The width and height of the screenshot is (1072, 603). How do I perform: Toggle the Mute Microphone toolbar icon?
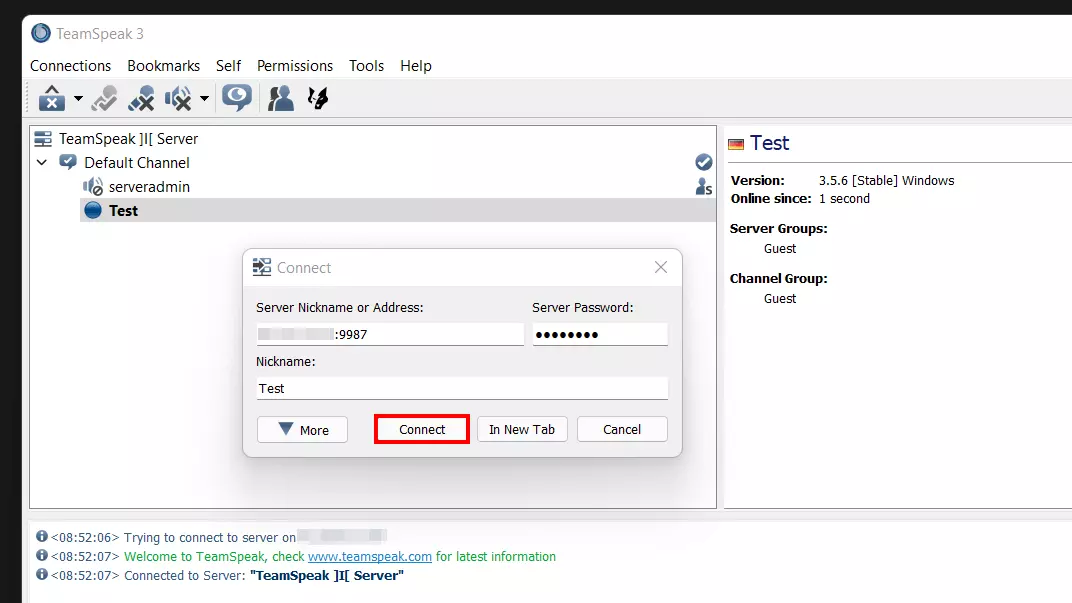click(142, 98)
